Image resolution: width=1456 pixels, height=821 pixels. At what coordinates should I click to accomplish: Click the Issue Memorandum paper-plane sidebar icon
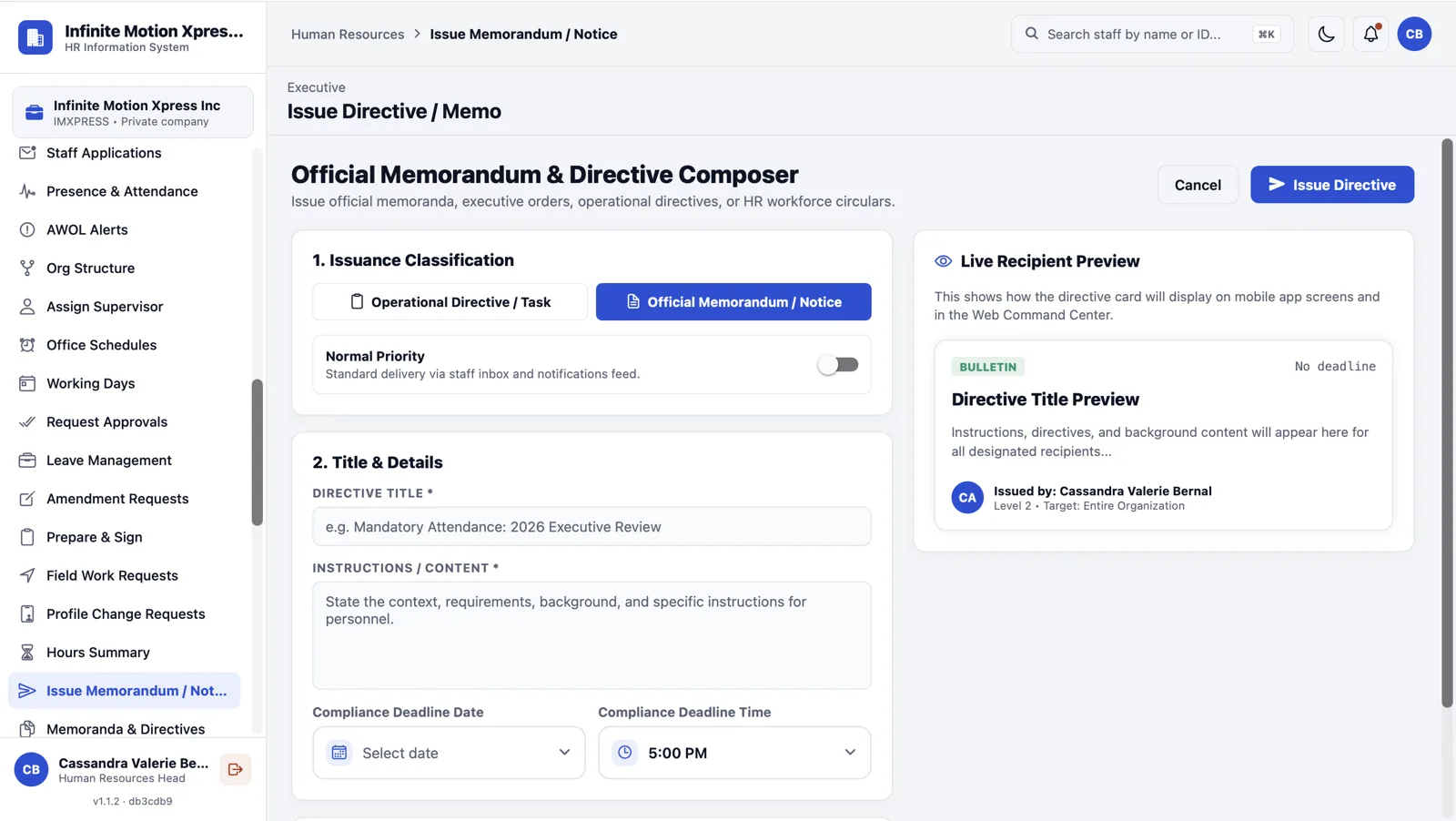coord(27,691)
